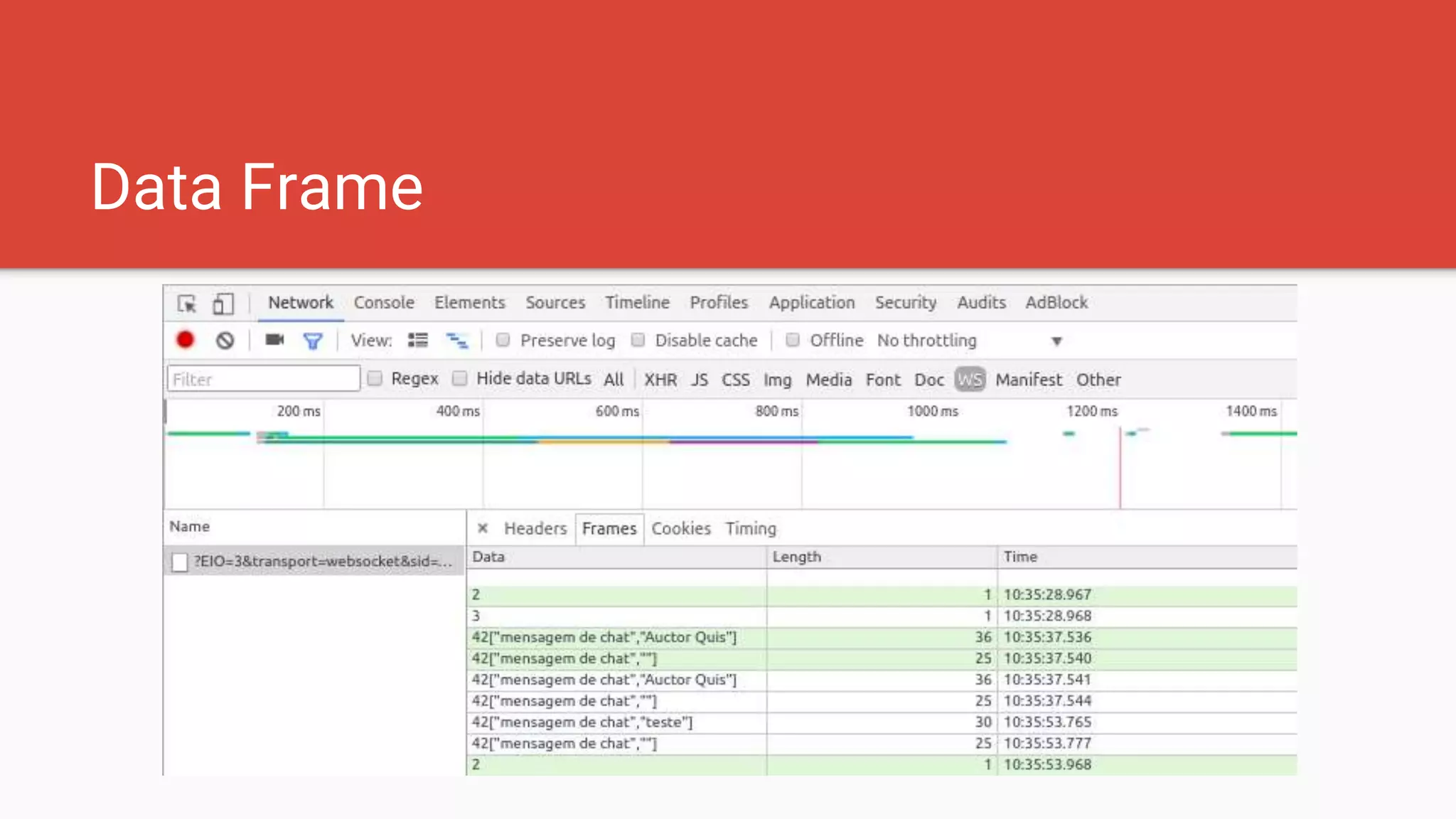Viewport: 1456px width, 819px height.
Task: Tick the Offline checkbox
Action: tap(793, 341)
